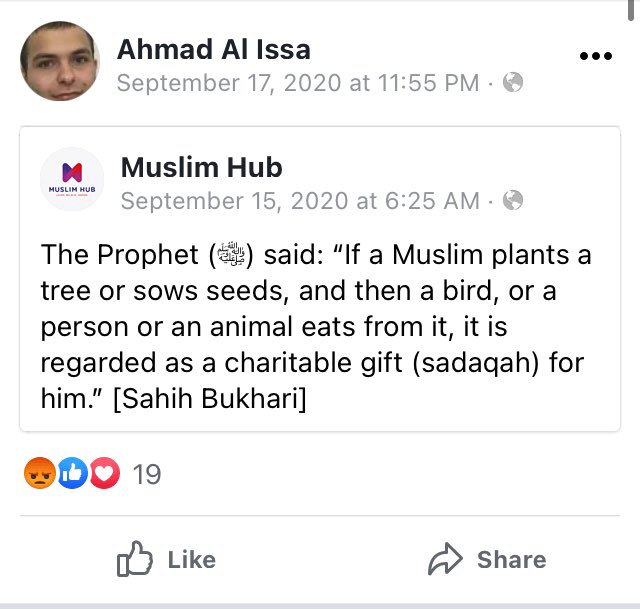The height and width of the screenshot is (609, 640).
Task: Click the September 15, 2020 shared post timestamp
Action: click(x=300, y=201)
